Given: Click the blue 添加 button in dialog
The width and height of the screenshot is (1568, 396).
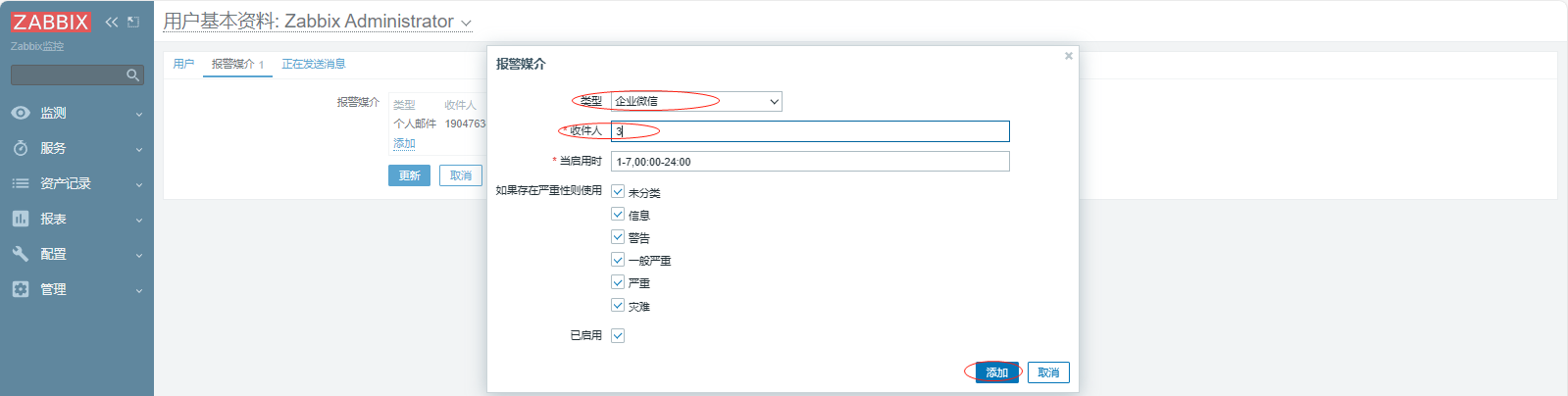Looking at the screenshot, I should [x=996, y=372].
